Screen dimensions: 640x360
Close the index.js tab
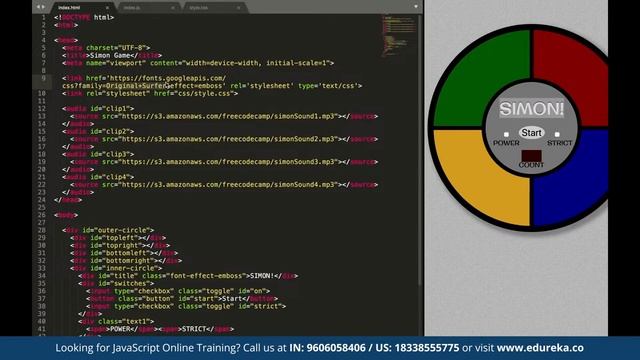click(173, 8)
